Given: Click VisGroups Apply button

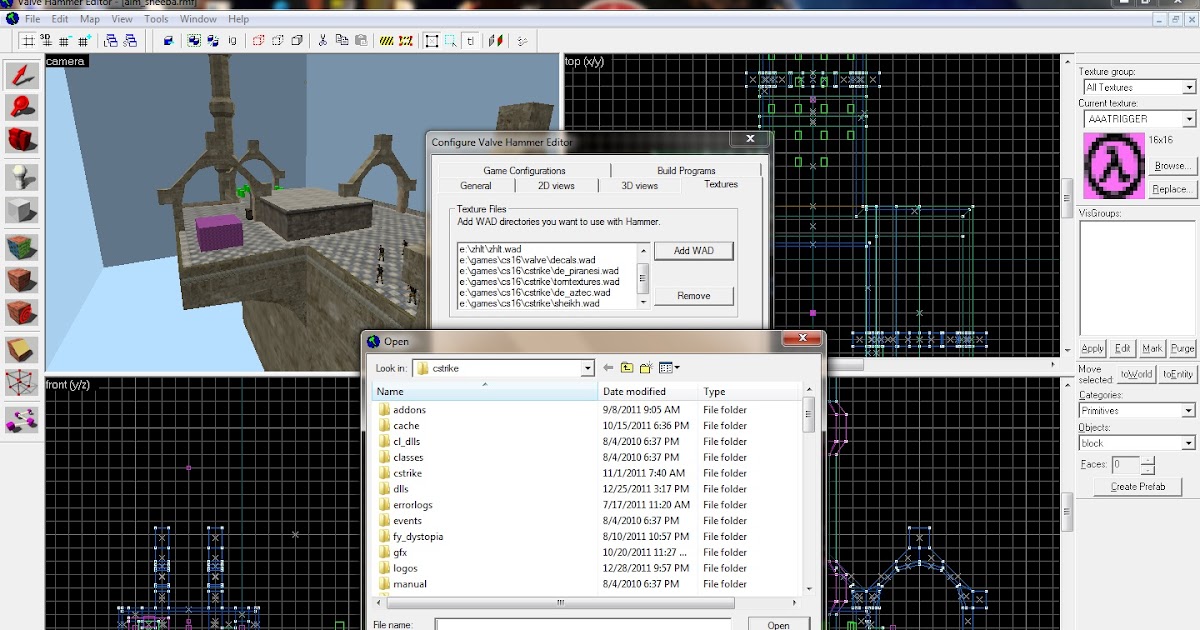Looking at the screenshot, I should click(x=1093, y=348).
